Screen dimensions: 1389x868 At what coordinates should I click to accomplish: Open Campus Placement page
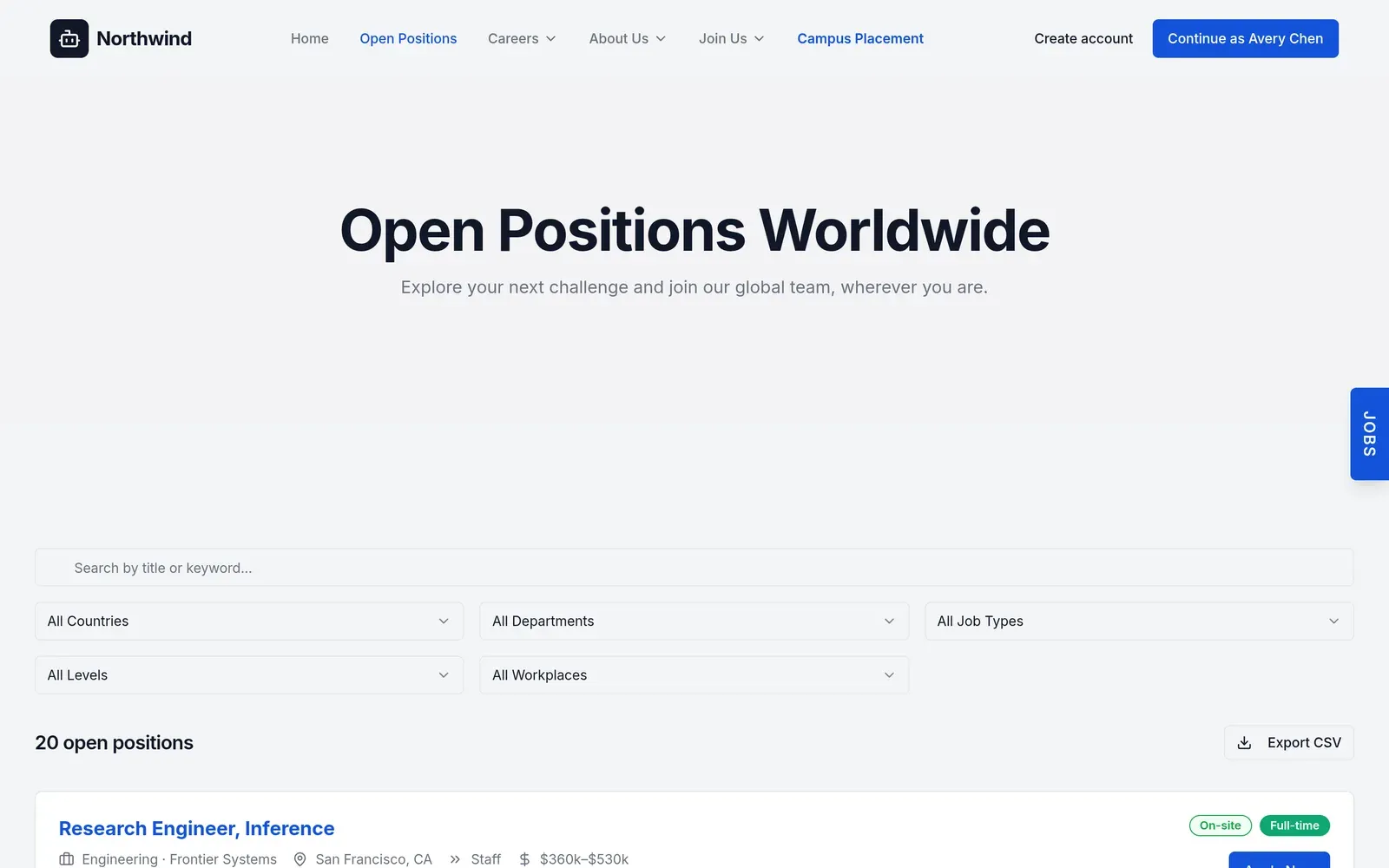point(860,38)
